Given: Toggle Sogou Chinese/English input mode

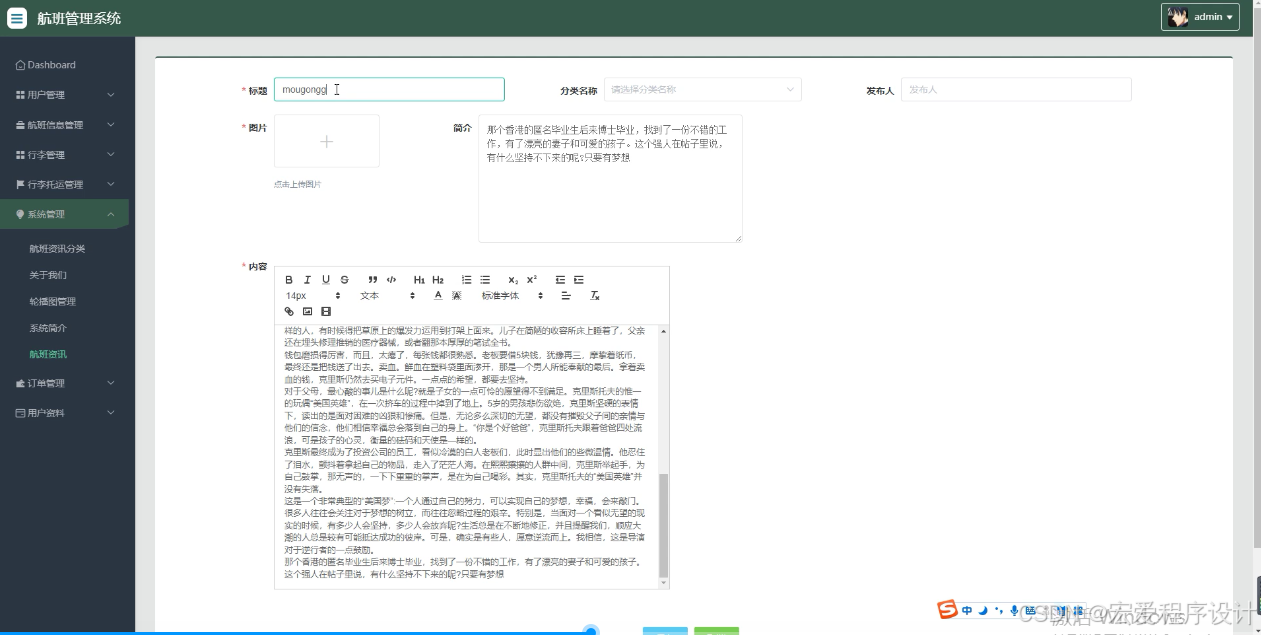Looking at the screenshot, I should [967, 610].
